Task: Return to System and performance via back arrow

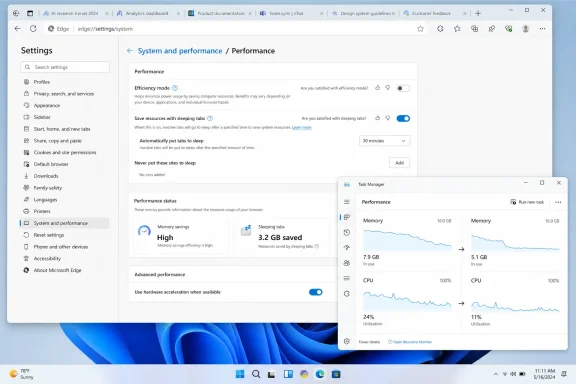Action: click(130, 51)
